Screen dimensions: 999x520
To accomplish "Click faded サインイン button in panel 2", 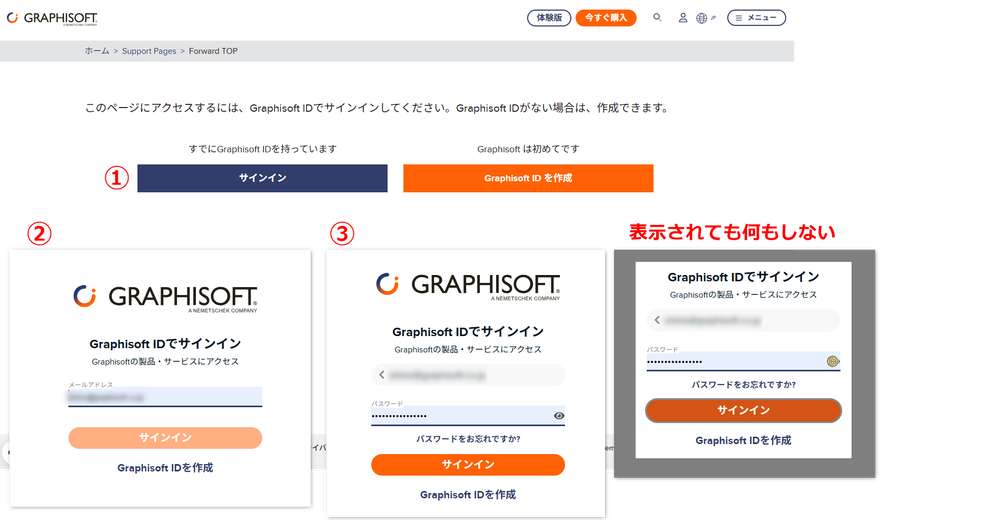I will (x=165, y=438).
